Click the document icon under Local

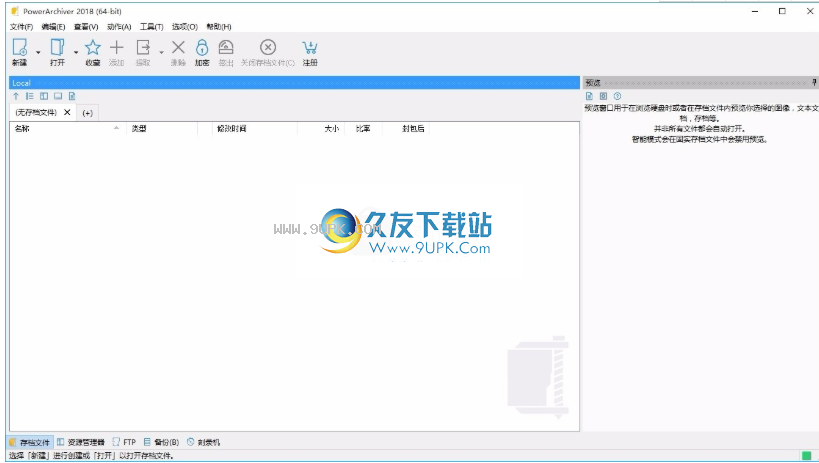coord(72,96)
